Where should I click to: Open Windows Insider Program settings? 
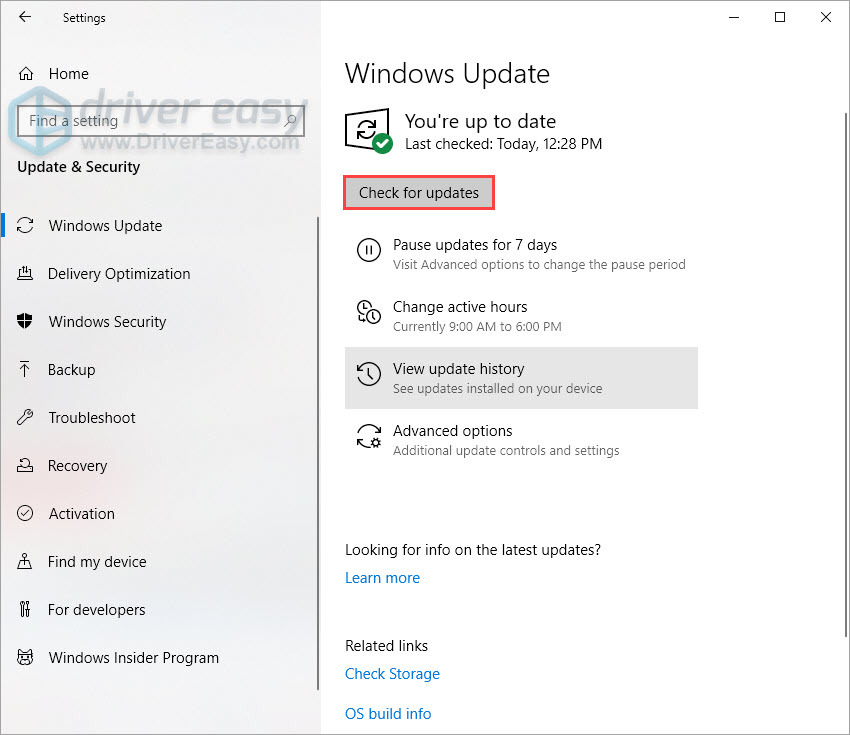(159, 657)
